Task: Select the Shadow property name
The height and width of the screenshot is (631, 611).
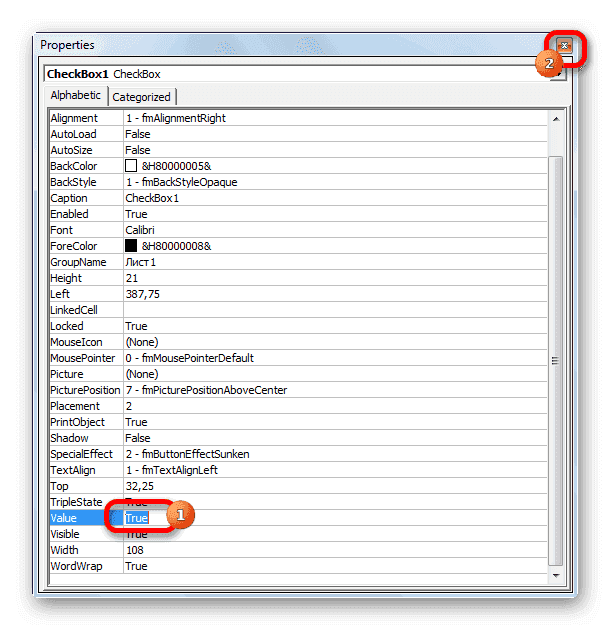Action: [69, 438]
